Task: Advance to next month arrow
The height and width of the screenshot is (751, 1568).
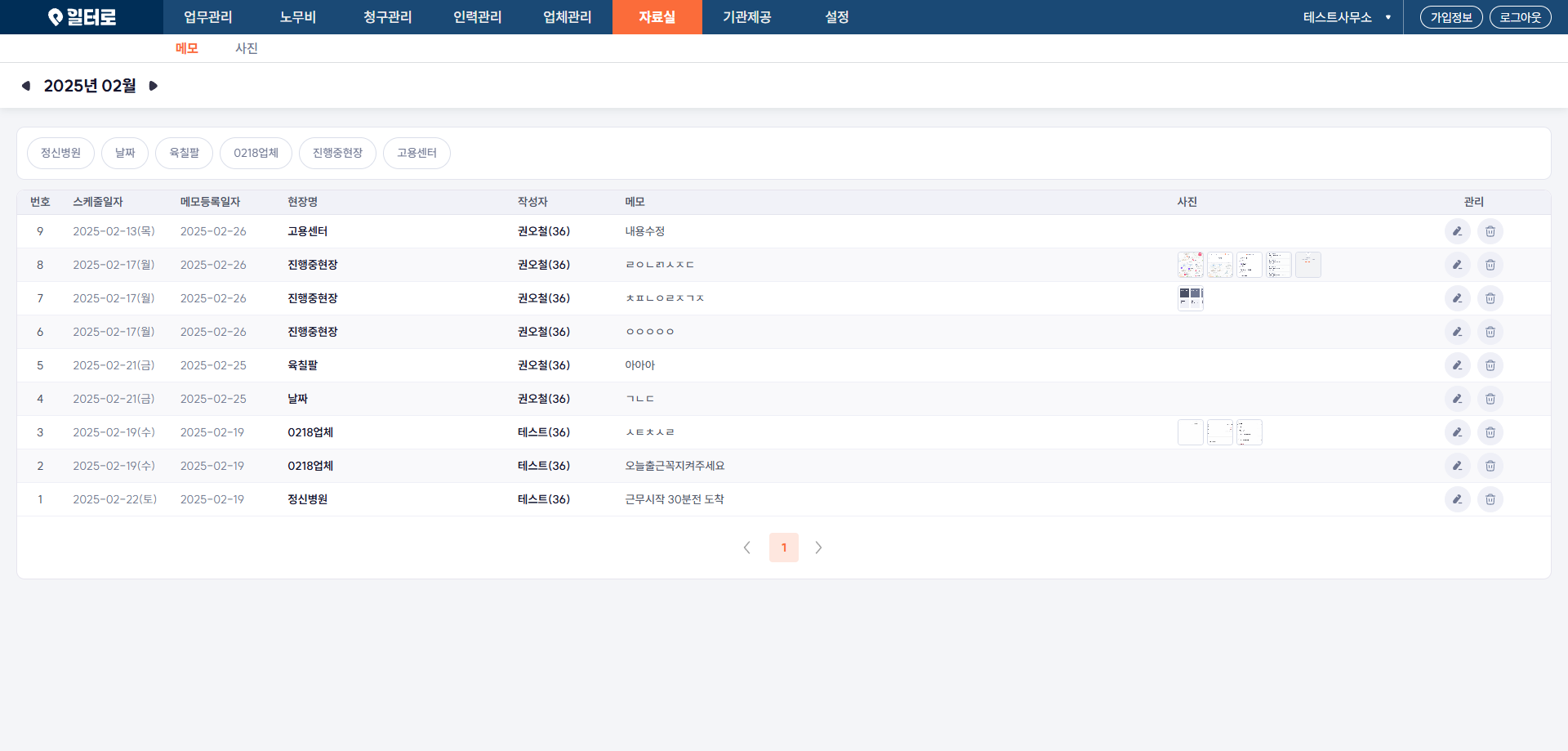Action: [153, 86]
